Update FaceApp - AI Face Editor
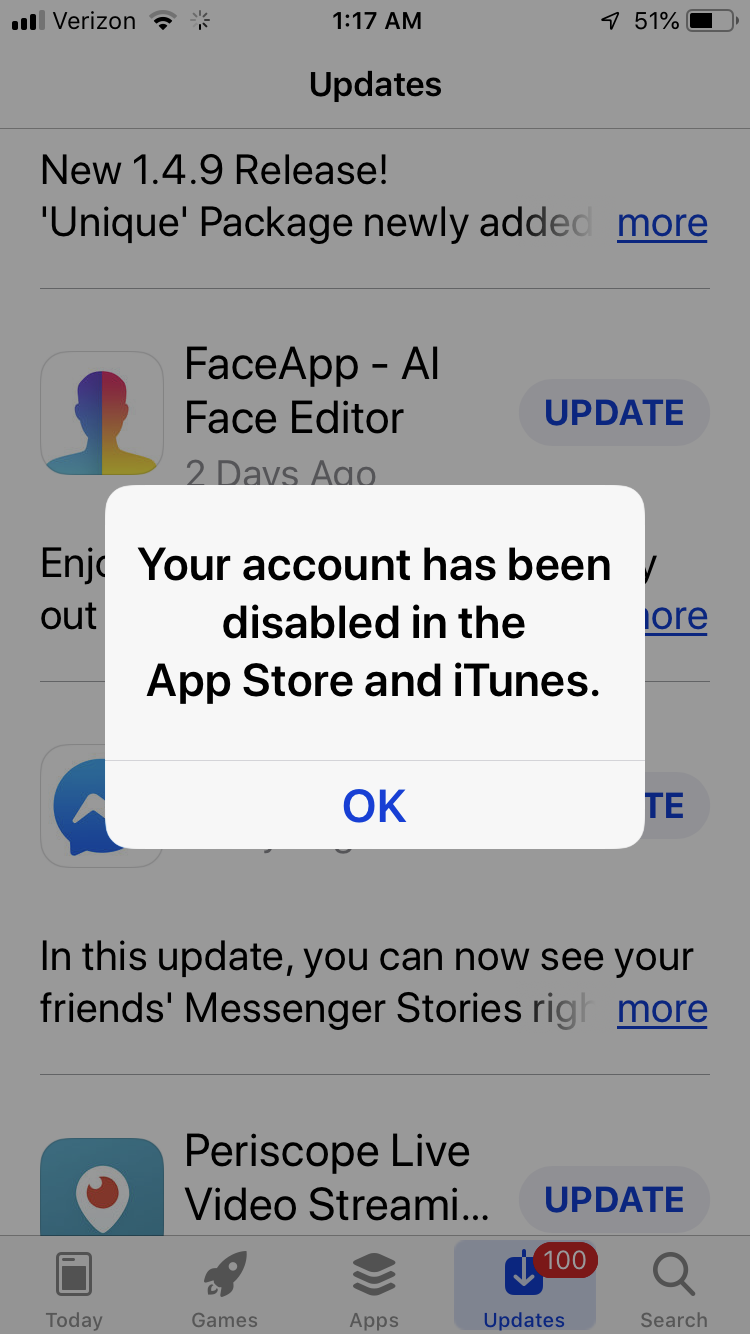 tap(614, 413)
